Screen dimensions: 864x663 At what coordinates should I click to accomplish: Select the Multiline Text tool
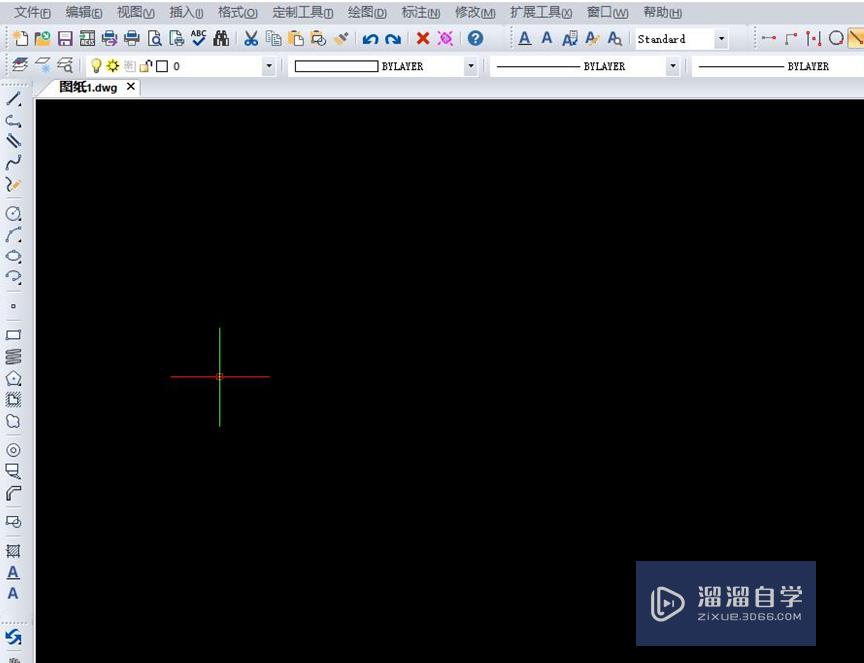pyautogui.click(x=13, y=573)
